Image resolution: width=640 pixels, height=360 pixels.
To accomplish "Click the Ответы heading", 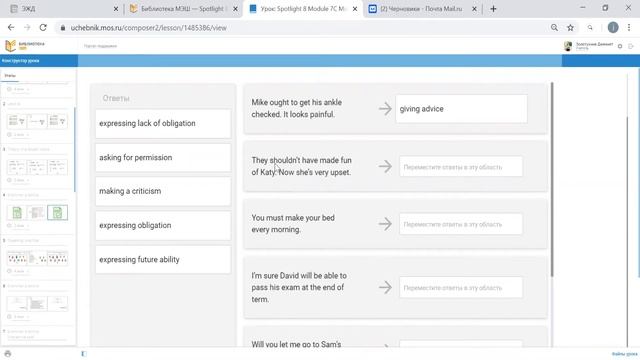I will pyautogui.click(x=116, y=98).
